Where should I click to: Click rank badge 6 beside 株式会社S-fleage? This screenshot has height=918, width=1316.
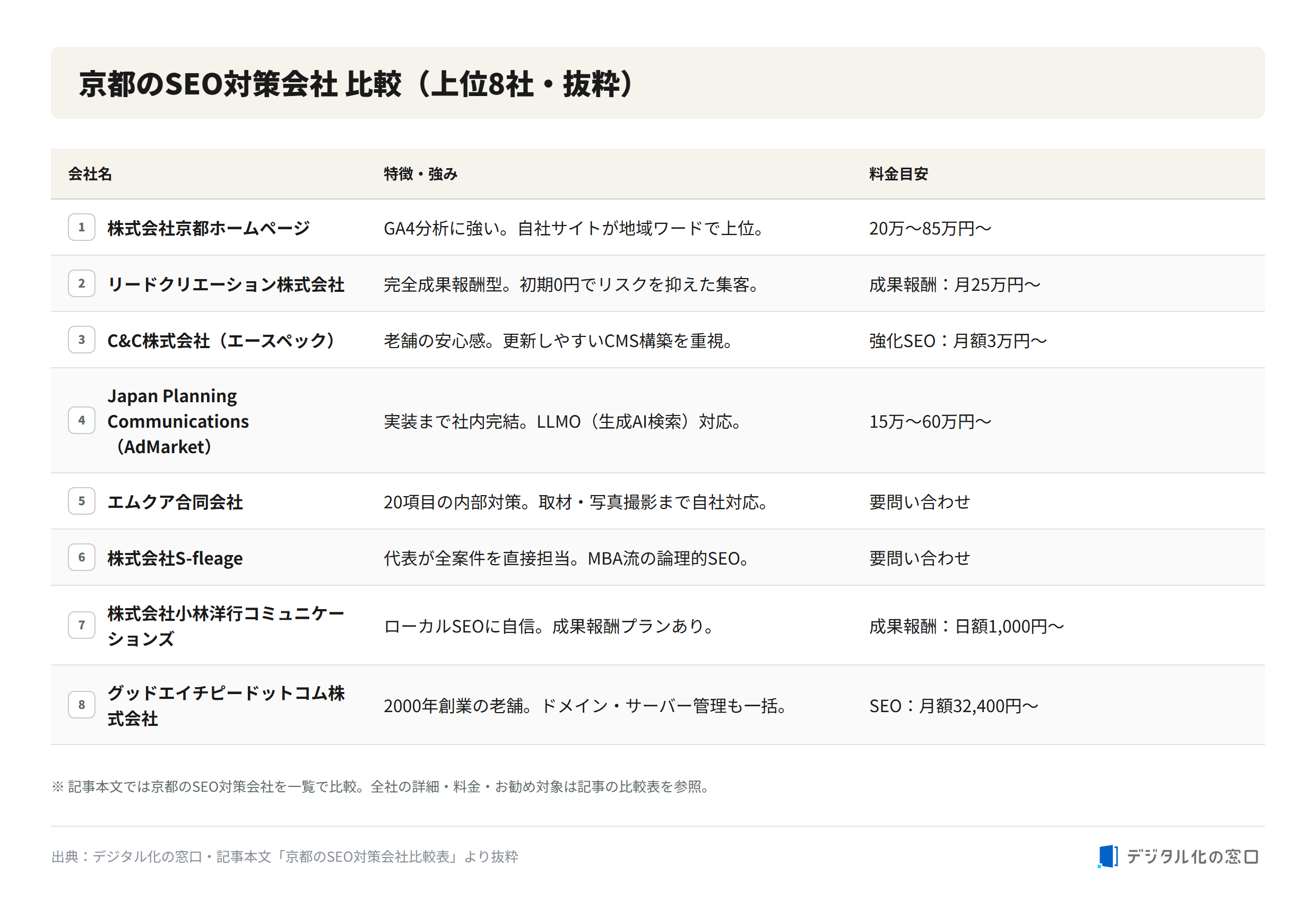click(x=81, y=558)
